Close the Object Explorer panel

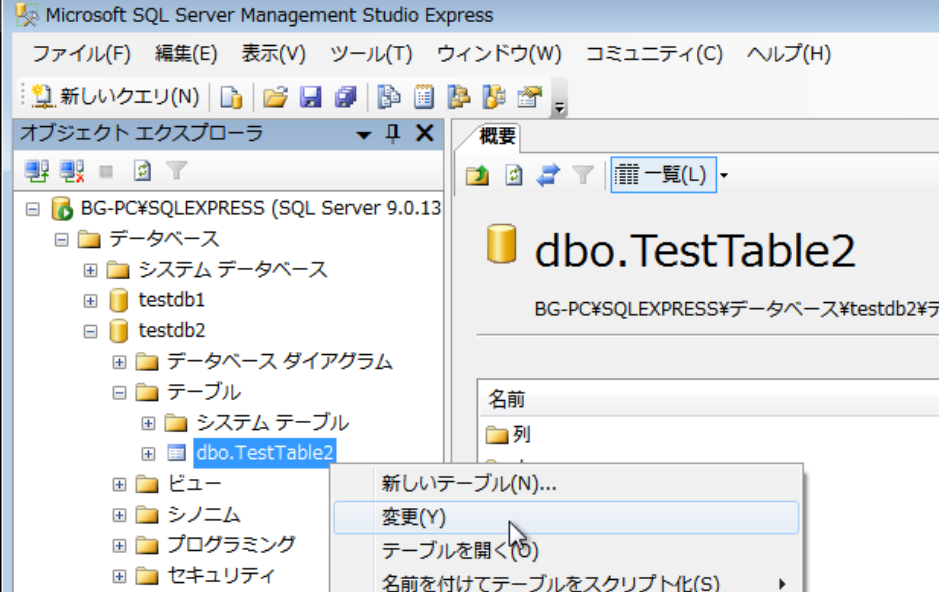425,133
